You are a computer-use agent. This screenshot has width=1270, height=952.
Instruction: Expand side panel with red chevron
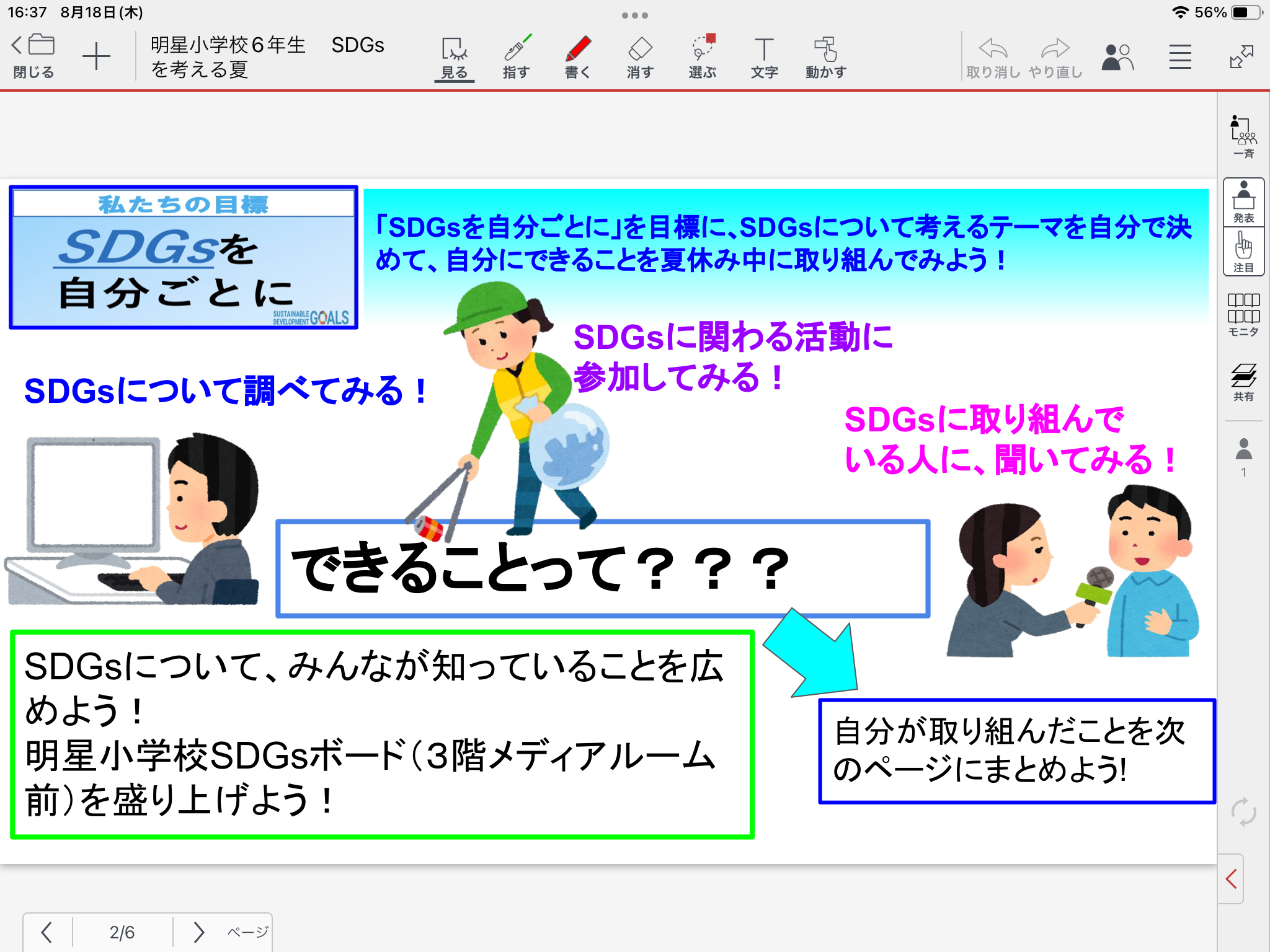click(x=1232, y=878)
